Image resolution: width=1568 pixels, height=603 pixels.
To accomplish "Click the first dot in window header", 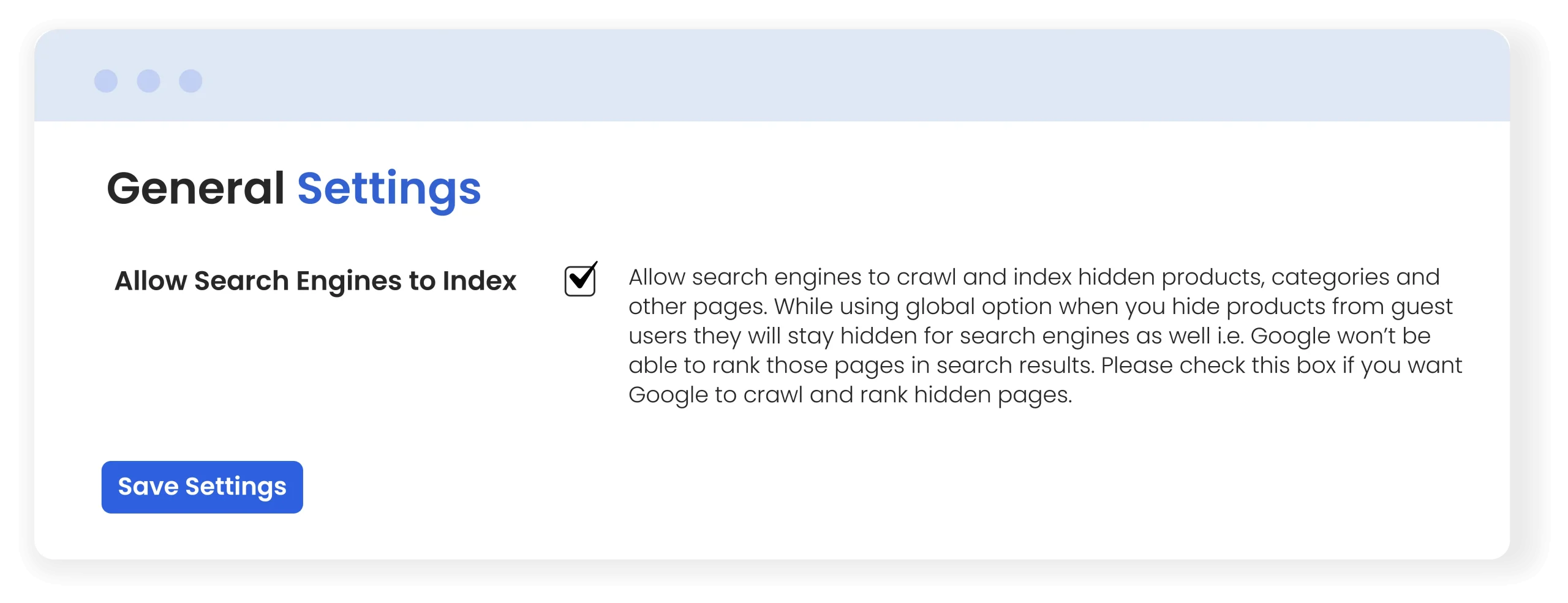I will click(106, 81).
